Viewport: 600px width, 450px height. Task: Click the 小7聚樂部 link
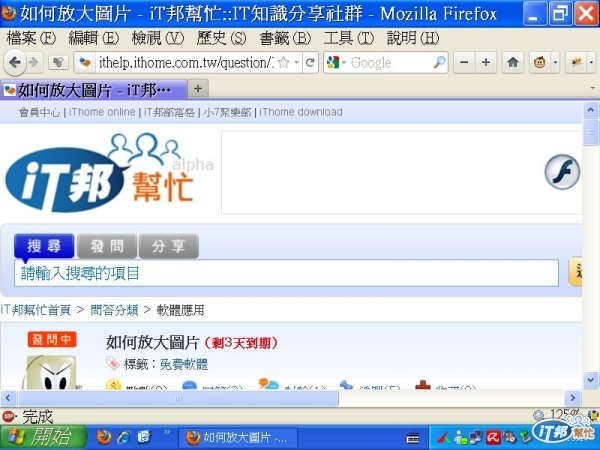pos(227,112)
